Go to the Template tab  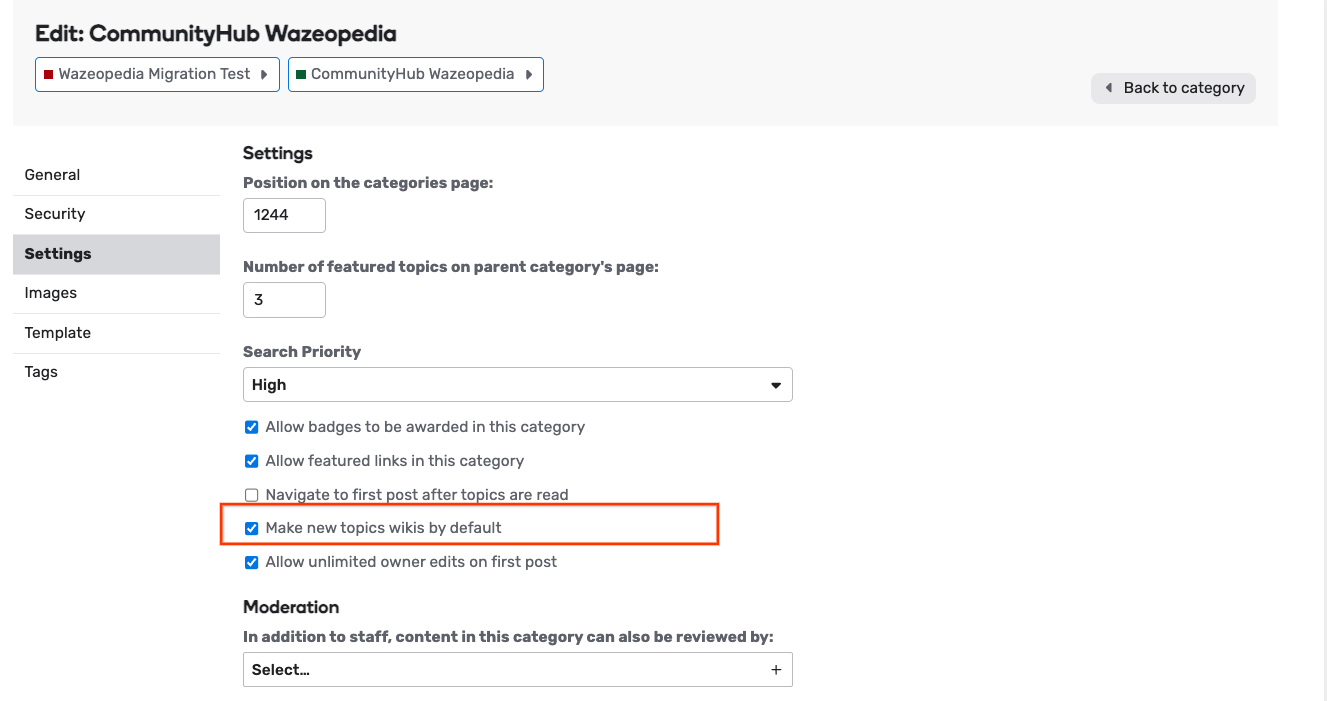point(58,333)
